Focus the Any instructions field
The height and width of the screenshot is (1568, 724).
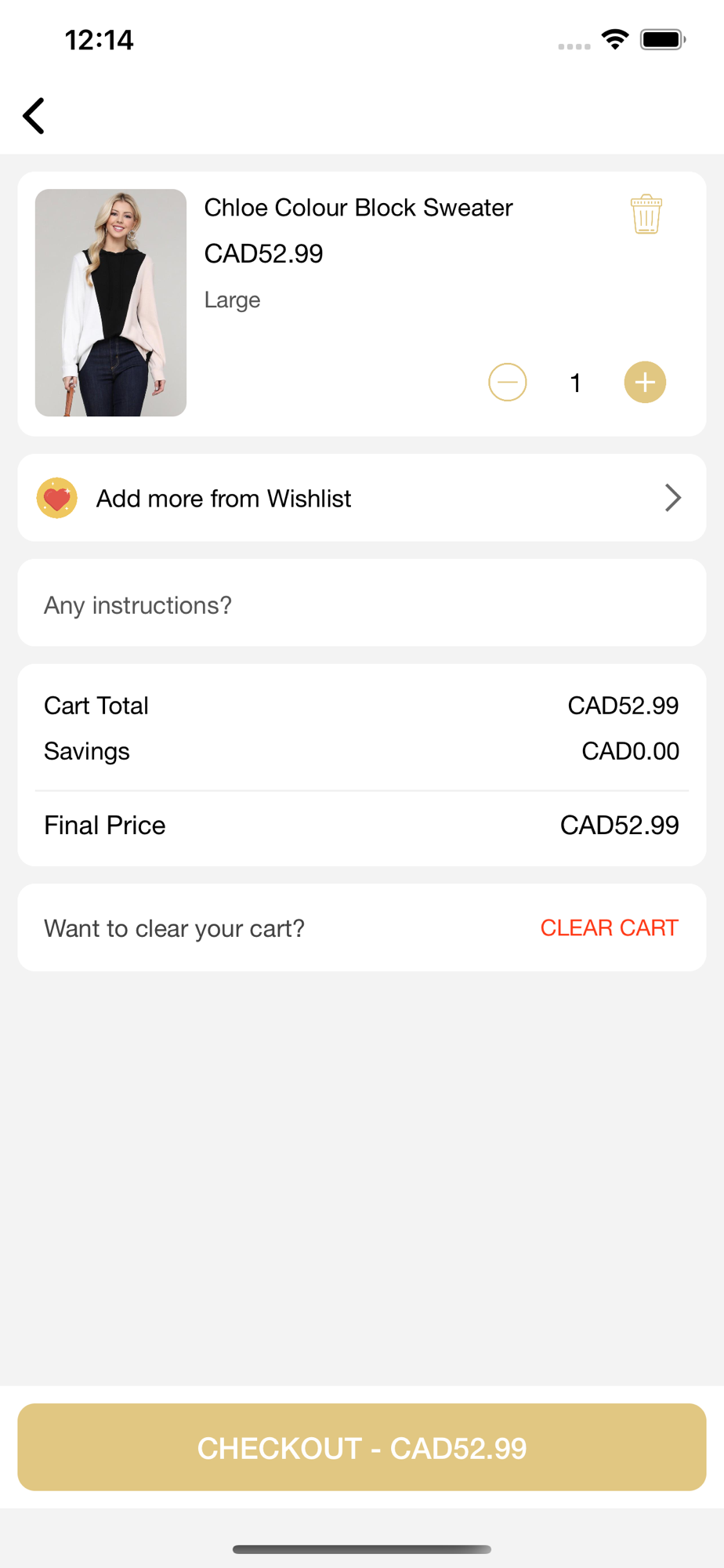click(x=361, y=604)
